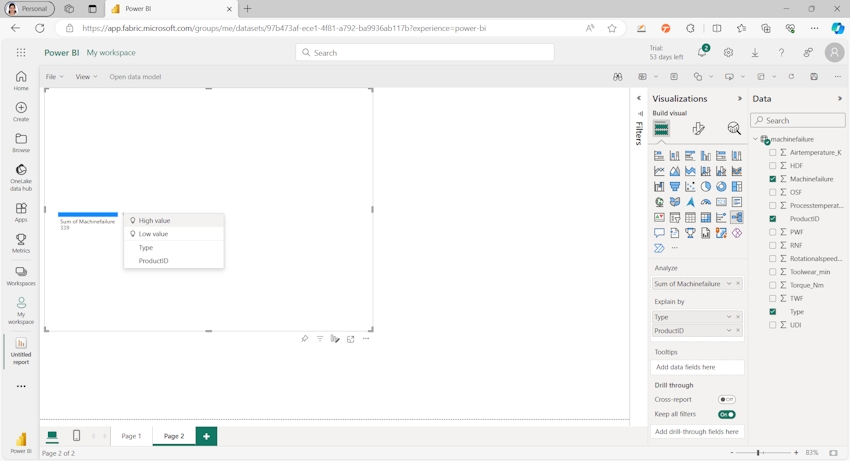Select the stacked bar chart visualization
The image size is (850, 461).
coord(659,156)
